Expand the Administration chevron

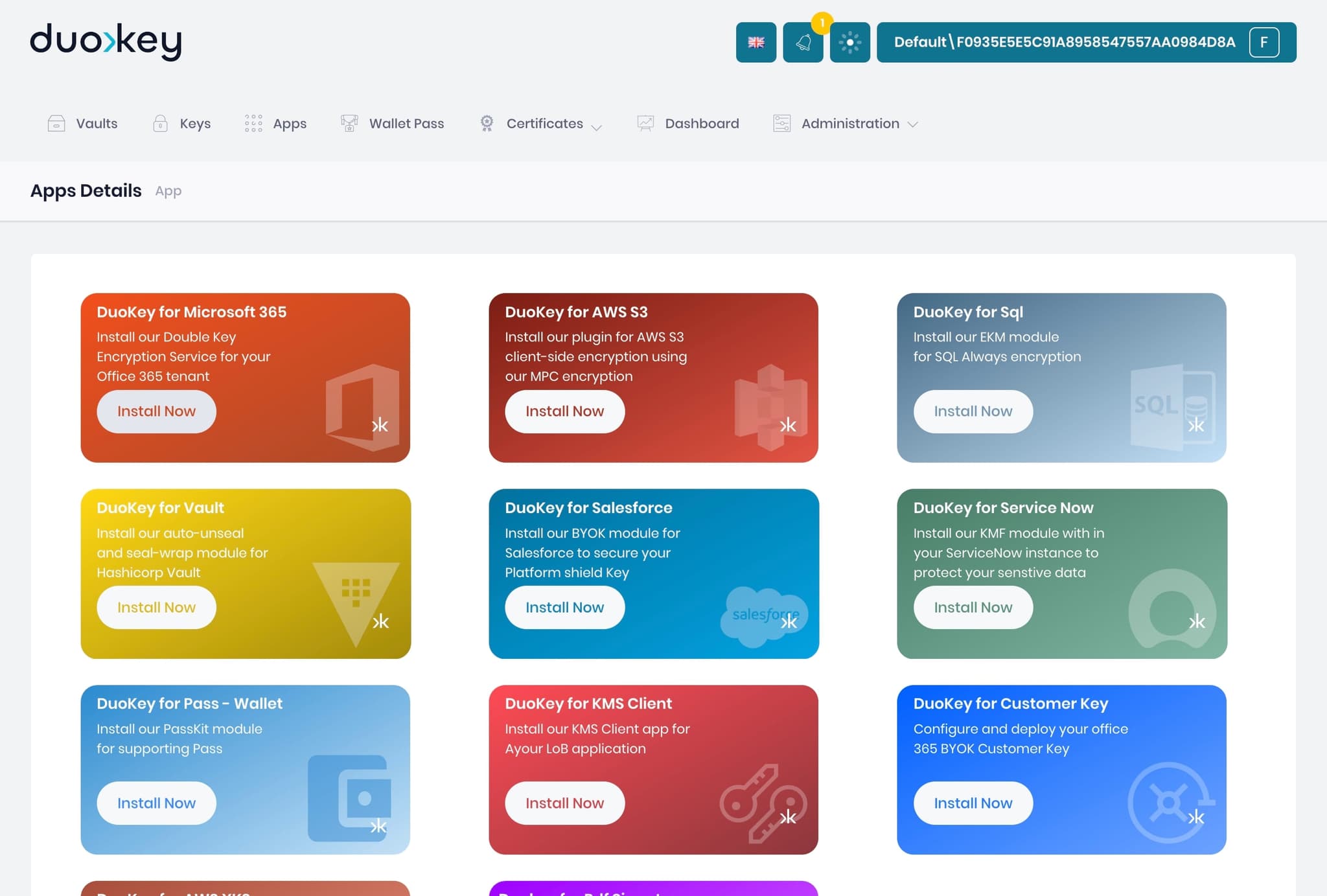[912, 124]
